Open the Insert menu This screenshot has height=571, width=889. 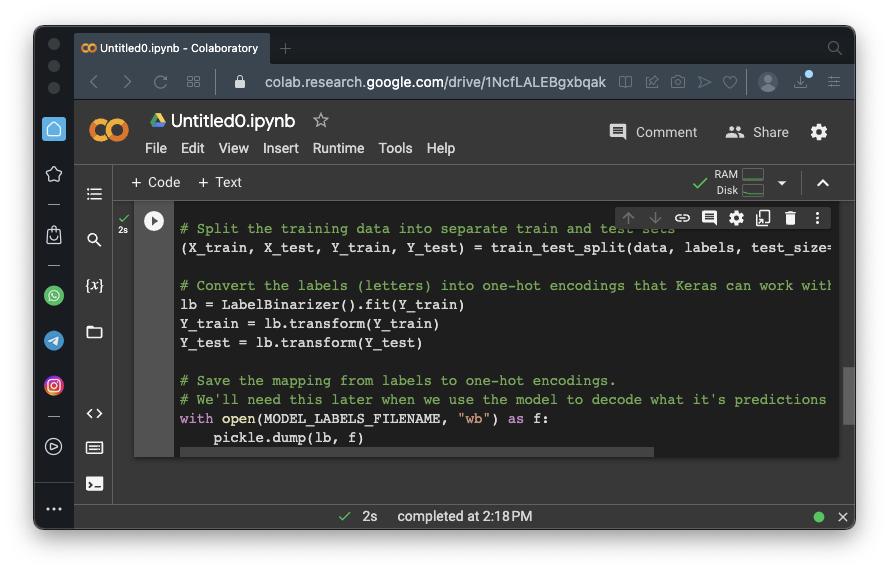280,148
